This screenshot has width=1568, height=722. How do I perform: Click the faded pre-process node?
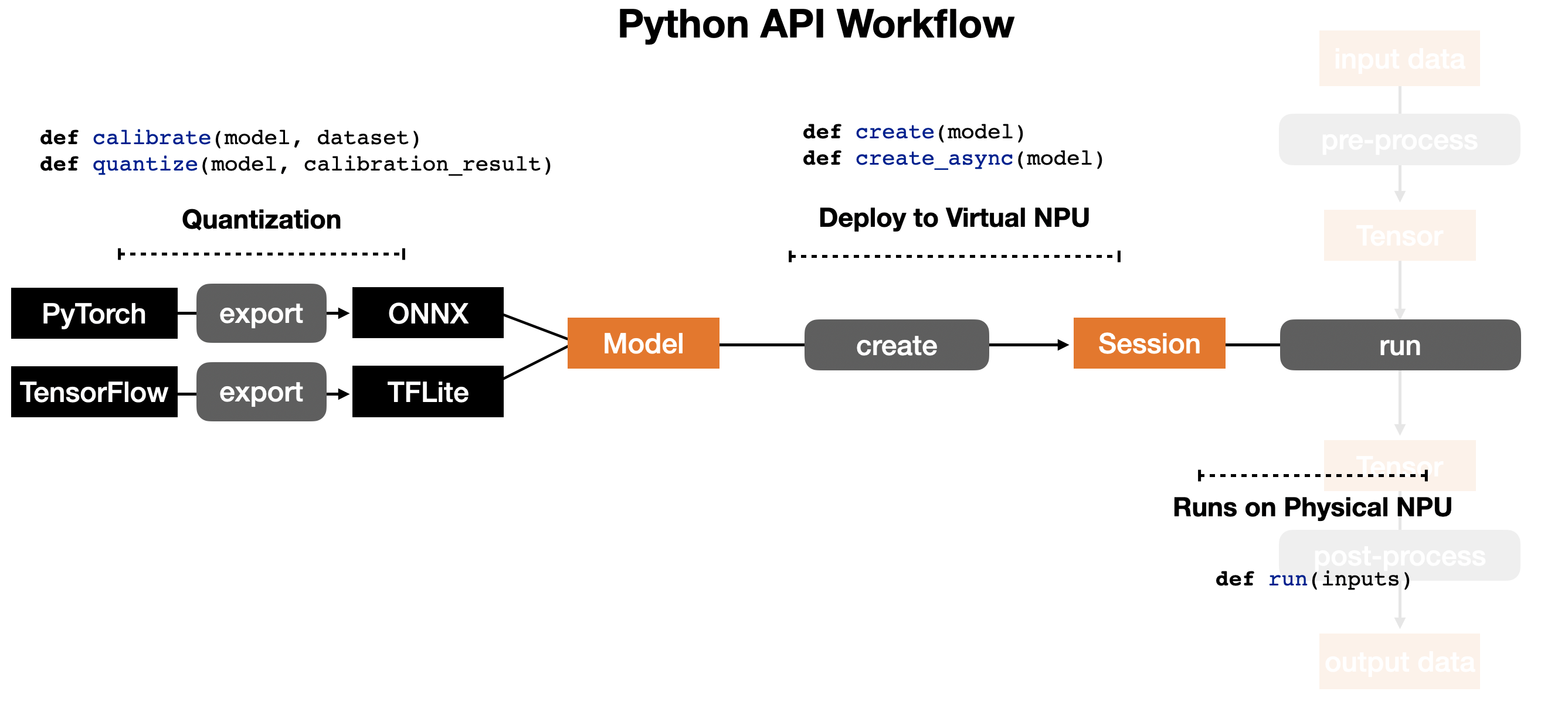click(x=1399, y=141)
